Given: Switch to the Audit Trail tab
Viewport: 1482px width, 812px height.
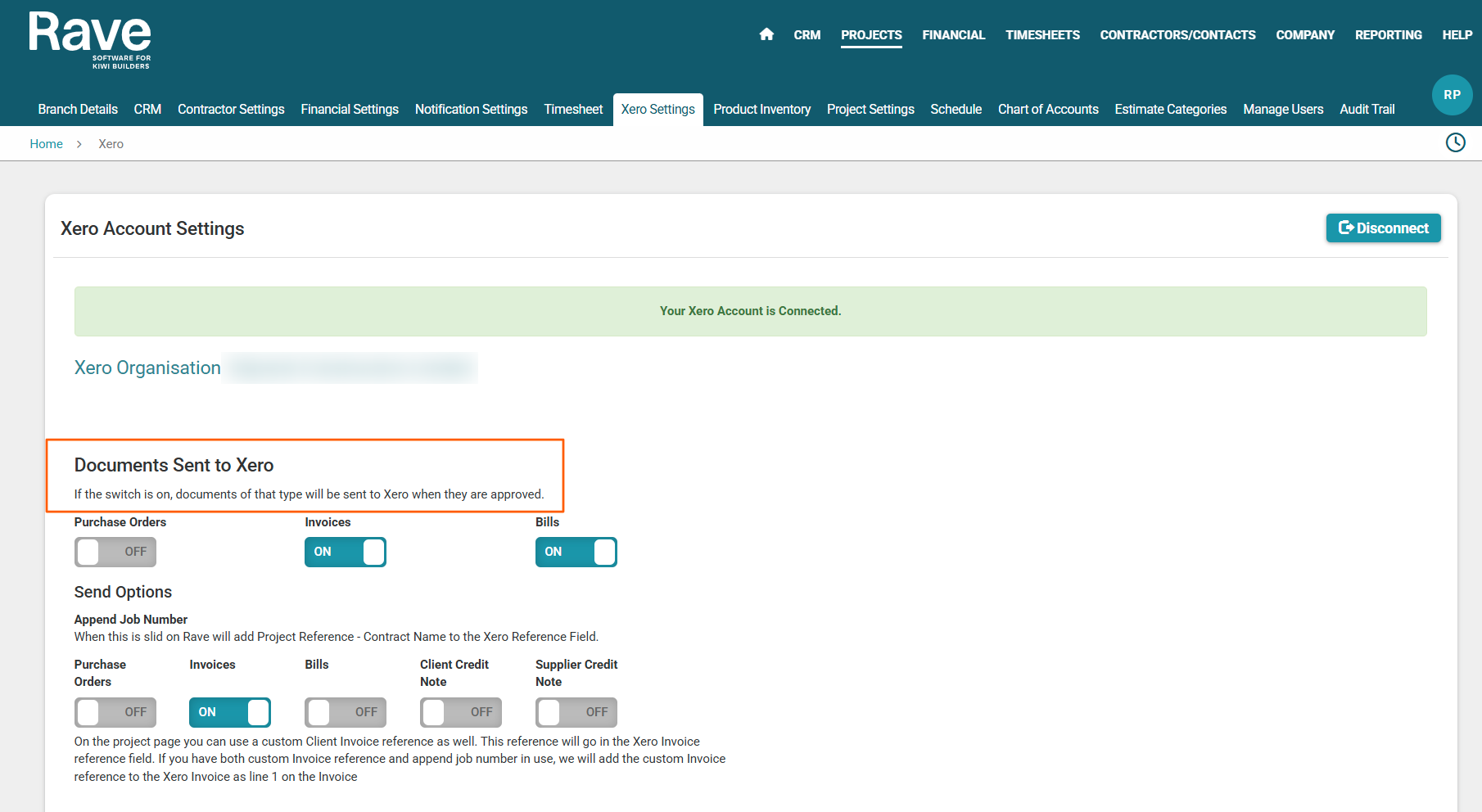Looking at the screenshot, I should pos(1367,109).
